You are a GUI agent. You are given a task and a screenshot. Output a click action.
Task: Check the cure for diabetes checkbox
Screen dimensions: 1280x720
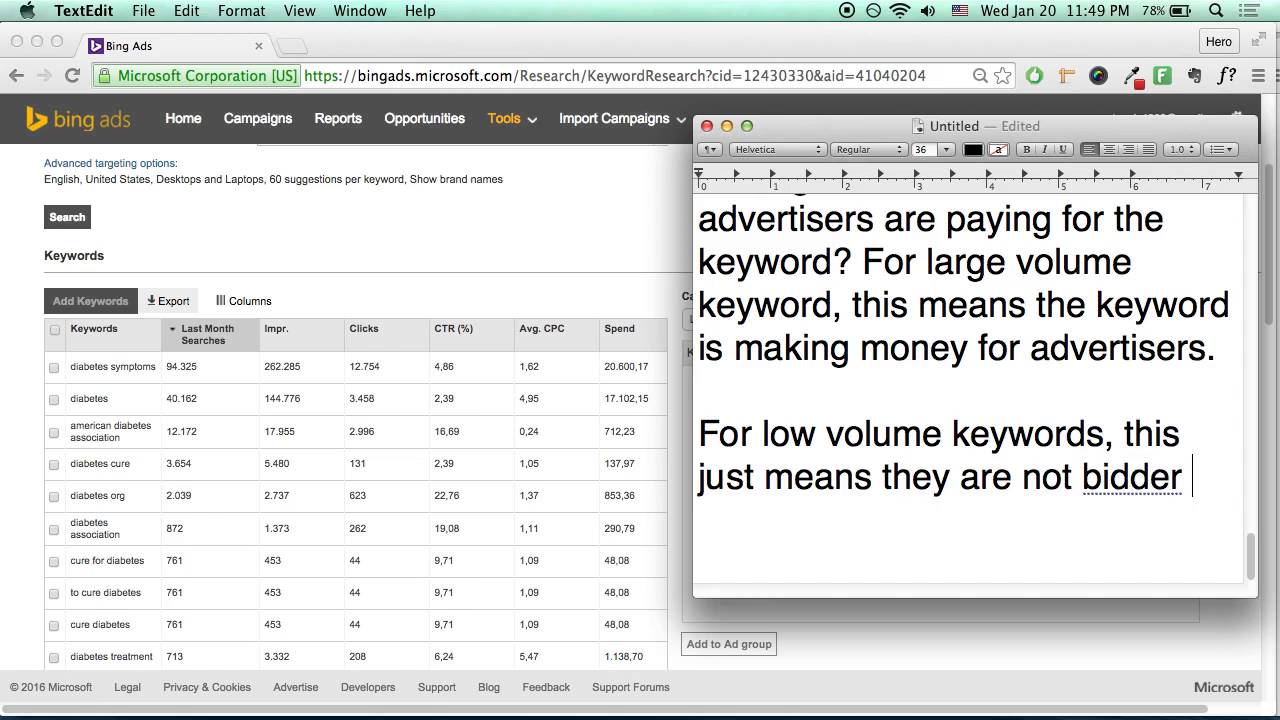coord(54,562)
